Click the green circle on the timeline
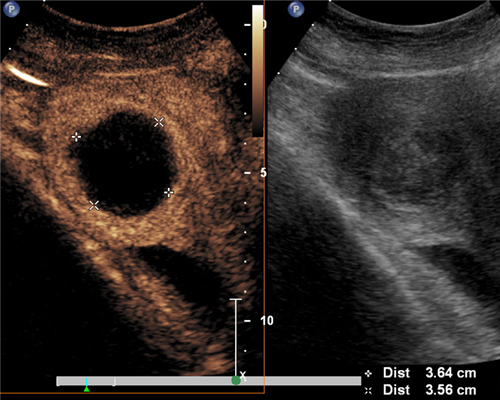This screenshot has height=400, width=500. coord(236,380)
